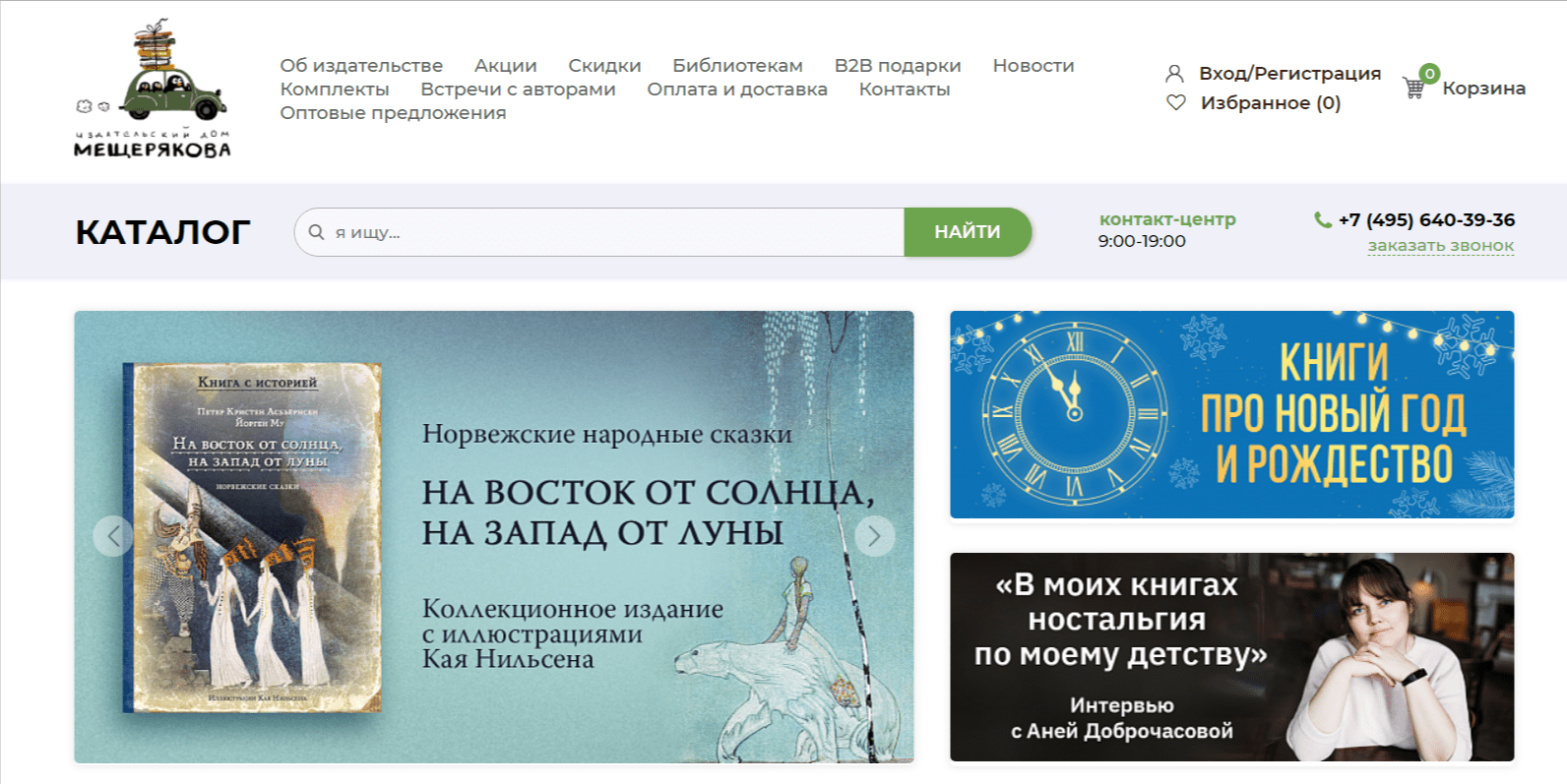Viewport: 1567px width, 784px height.
Task: Click the Meshcheryakov publishing house logo
Action: tap(153, 90)
